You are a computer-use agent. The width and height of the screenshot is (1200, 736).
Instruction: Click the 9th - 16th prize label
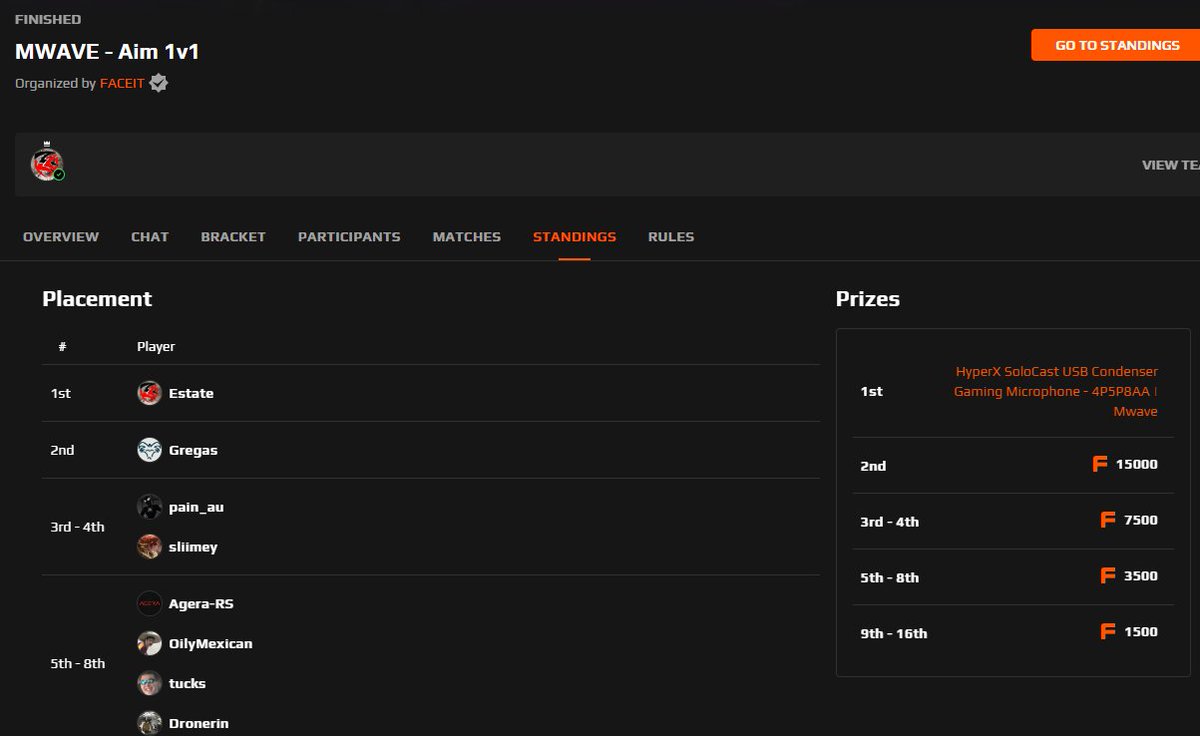(x=894, y=634)
